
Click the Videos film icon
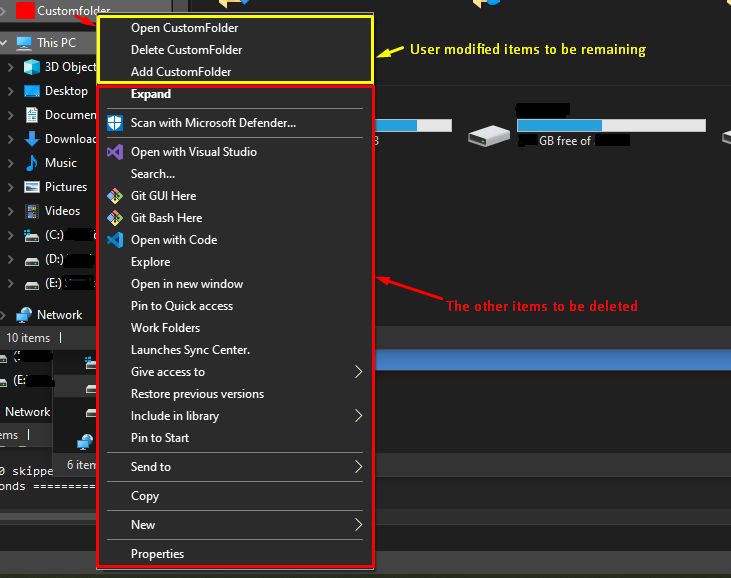[x=32, y=211]
